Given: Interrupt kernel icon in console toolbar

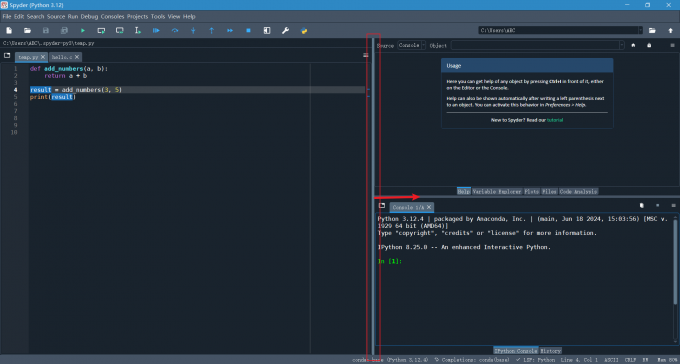Looking at the screenshot, I should pos(657,206).
